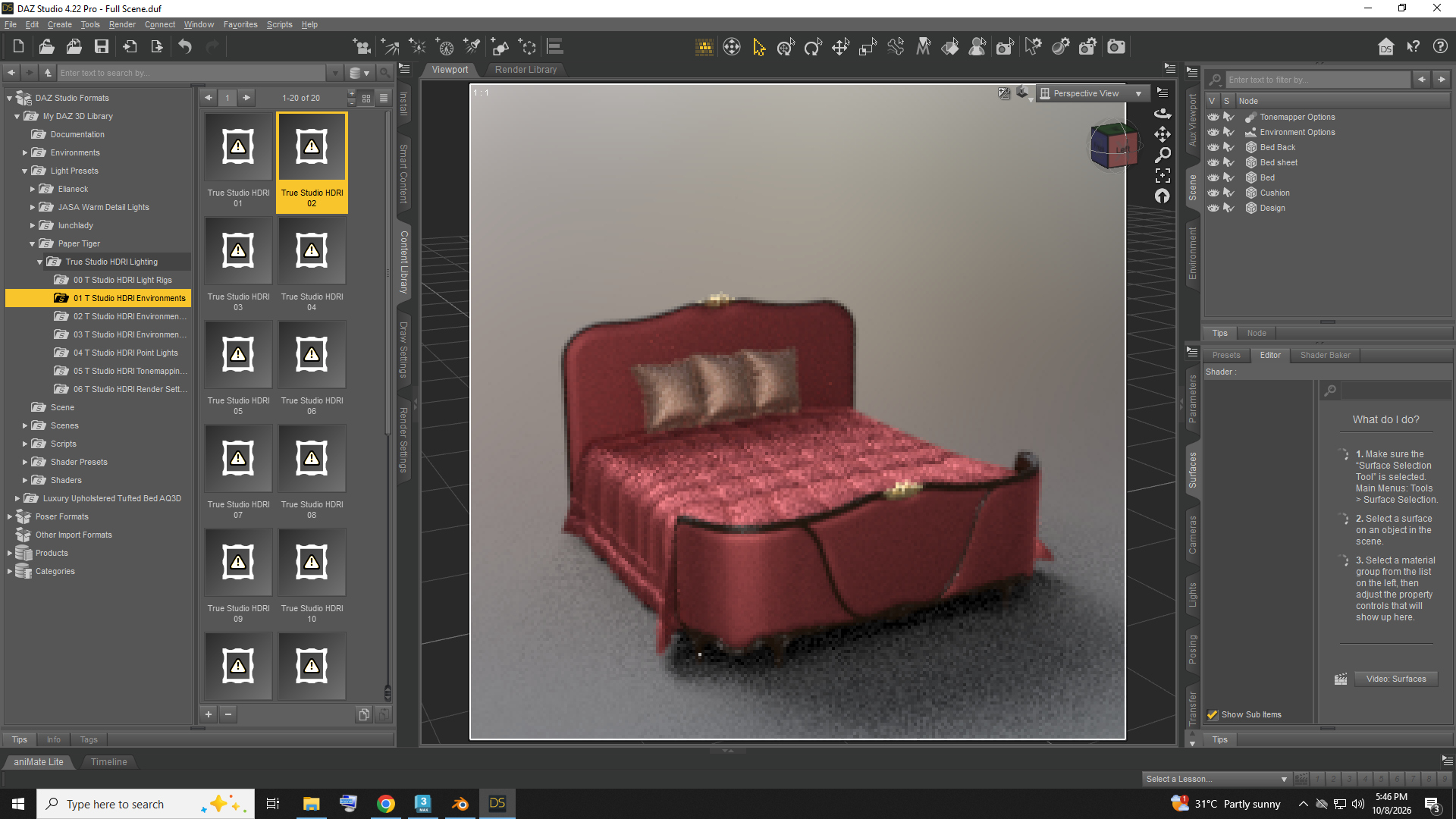Collapse the Light Presets folder
This screenshot has height=819, width=1456.
(x=25, y=171)
